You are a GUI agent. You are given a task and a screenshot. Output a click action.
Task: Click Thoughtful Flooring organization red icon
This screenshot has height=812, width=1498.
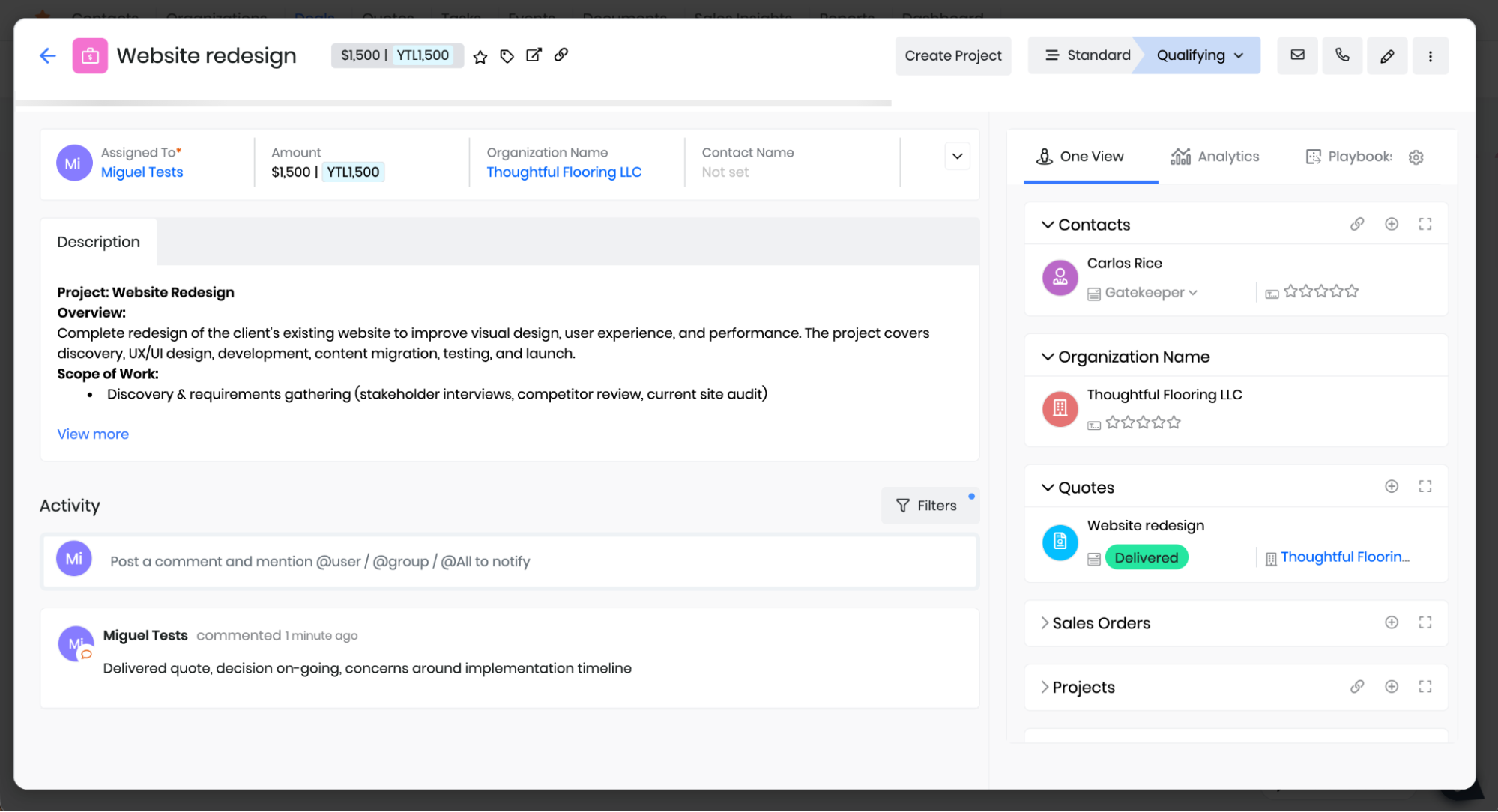point(1060,409)
